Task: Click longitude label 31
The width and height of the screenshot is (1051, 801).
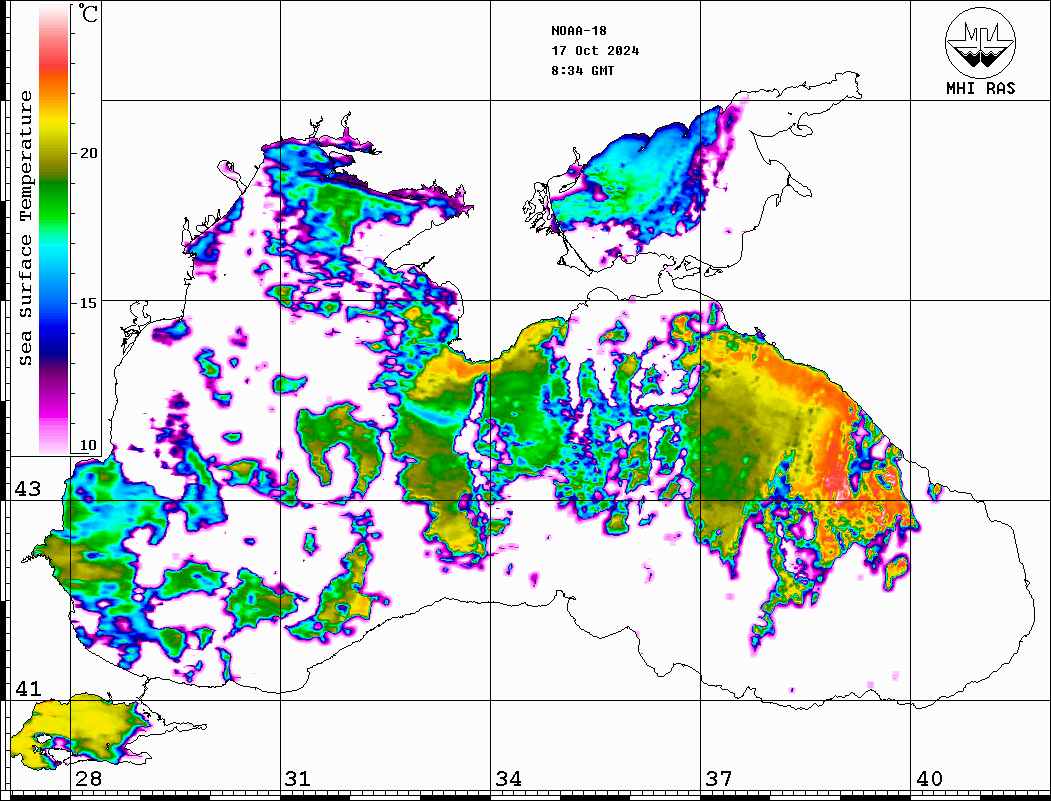Action: (298, 779)
